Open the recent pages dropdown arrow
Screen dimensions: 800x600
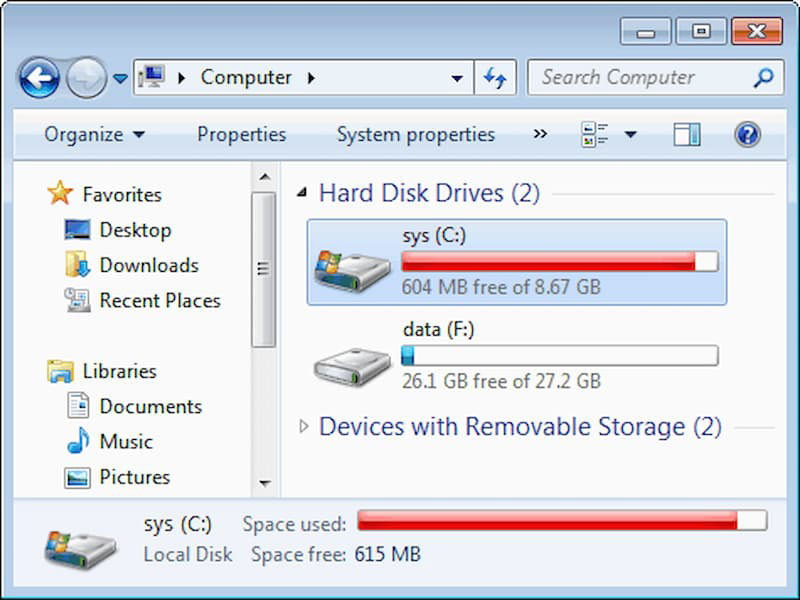point(120,79)
